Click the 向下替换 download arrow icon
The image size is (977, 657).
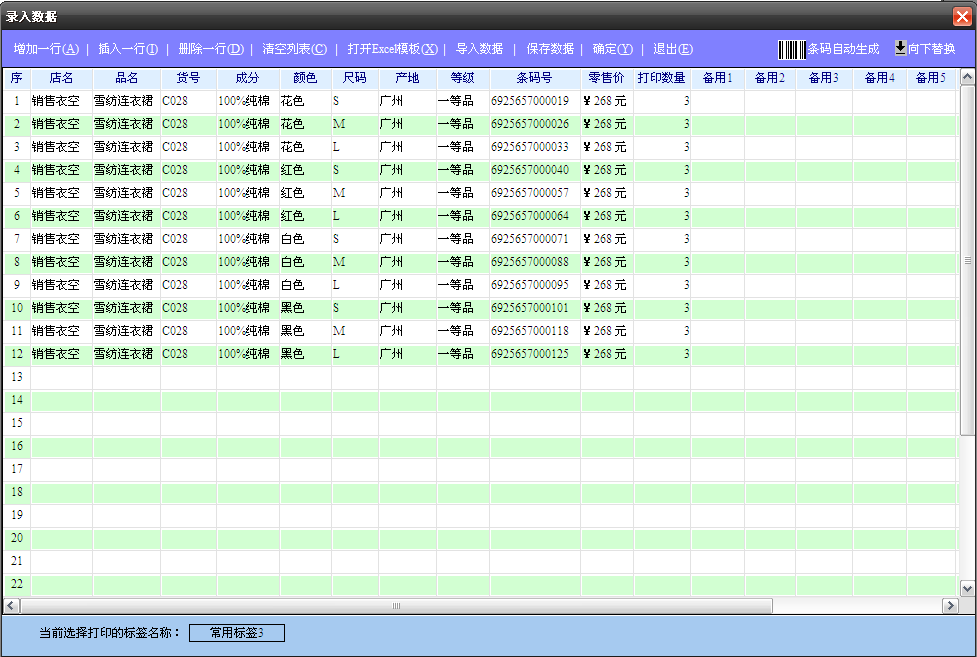click(900, 48)
